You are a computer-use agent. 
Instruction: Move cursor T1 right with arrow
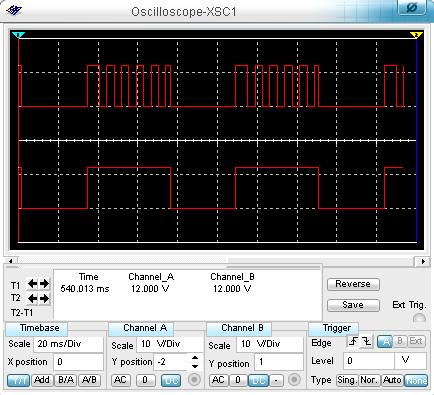click(x=45, y=284)
